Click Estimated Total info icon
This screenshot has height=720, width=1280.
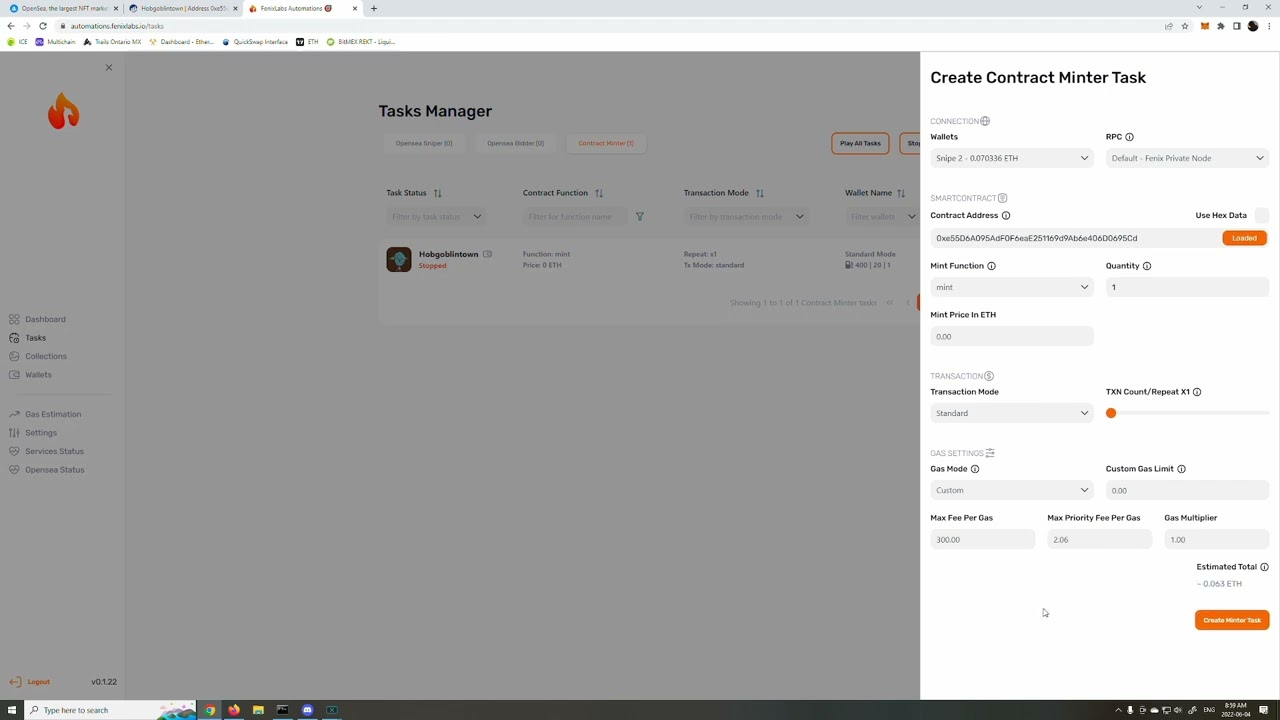[1264, 567]
